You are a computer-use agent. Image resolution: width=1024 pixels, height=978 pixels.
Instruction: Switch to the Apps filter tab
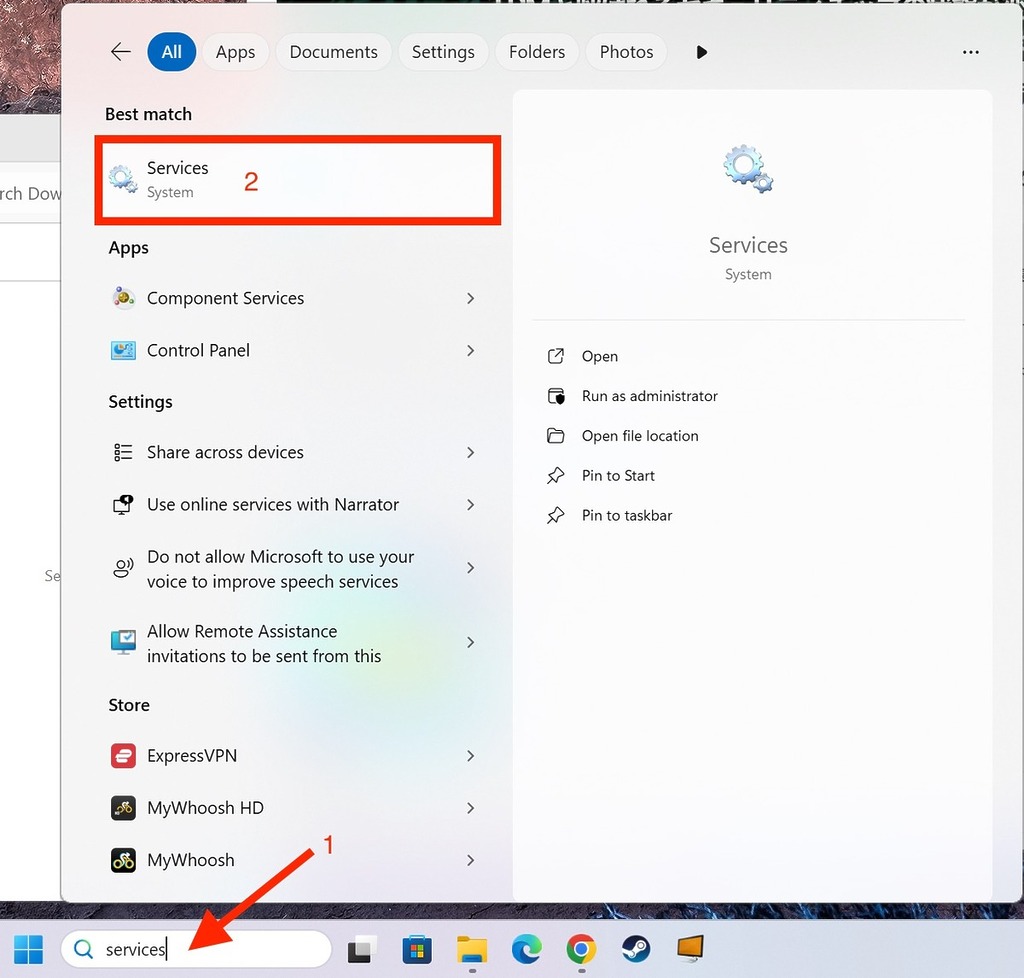click(235, 51)
